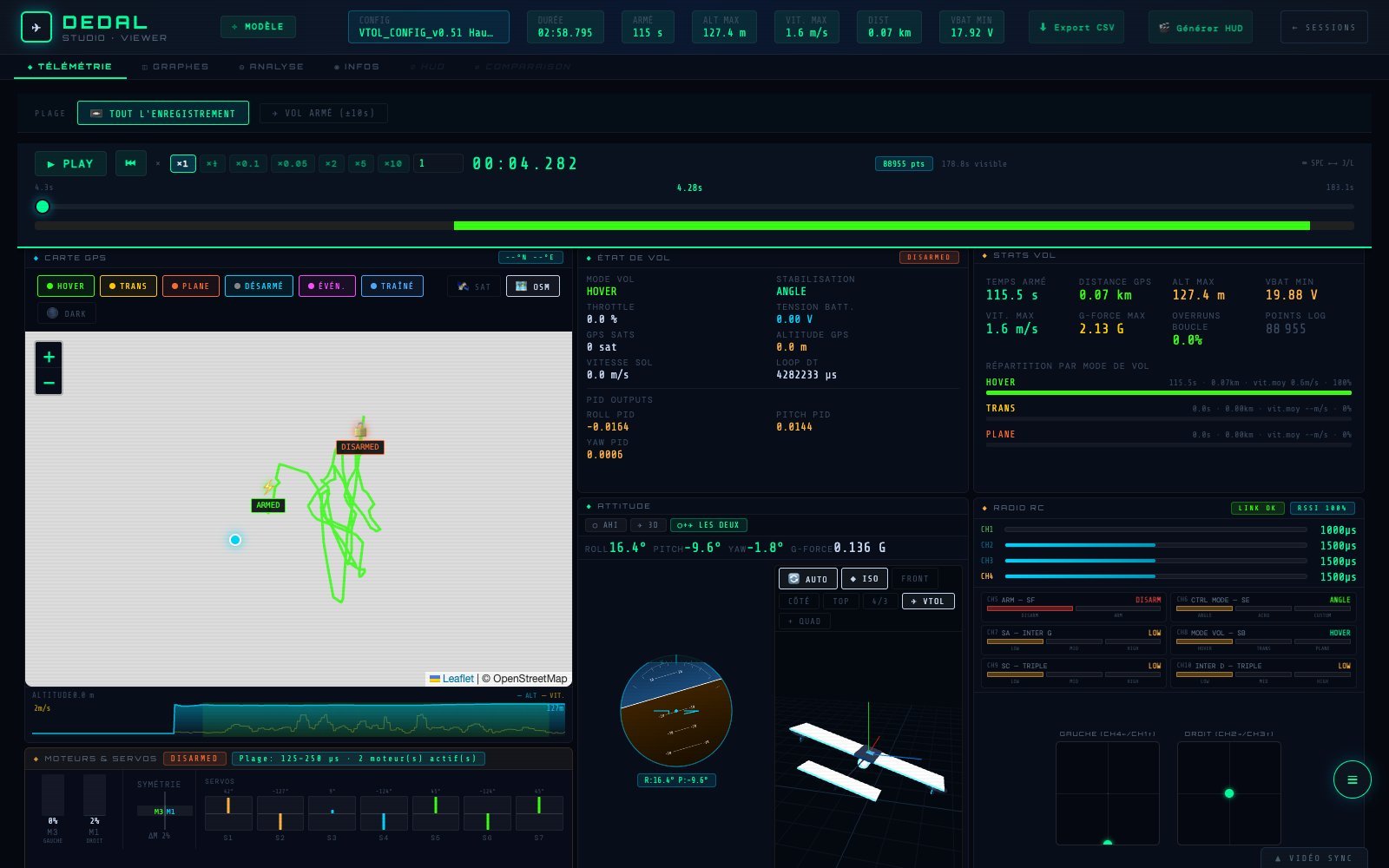Image resolution: width=1389 pixels, height=868 pixels.
Task: Toggle the HOVER map filter
Action: tap(65, 286)
